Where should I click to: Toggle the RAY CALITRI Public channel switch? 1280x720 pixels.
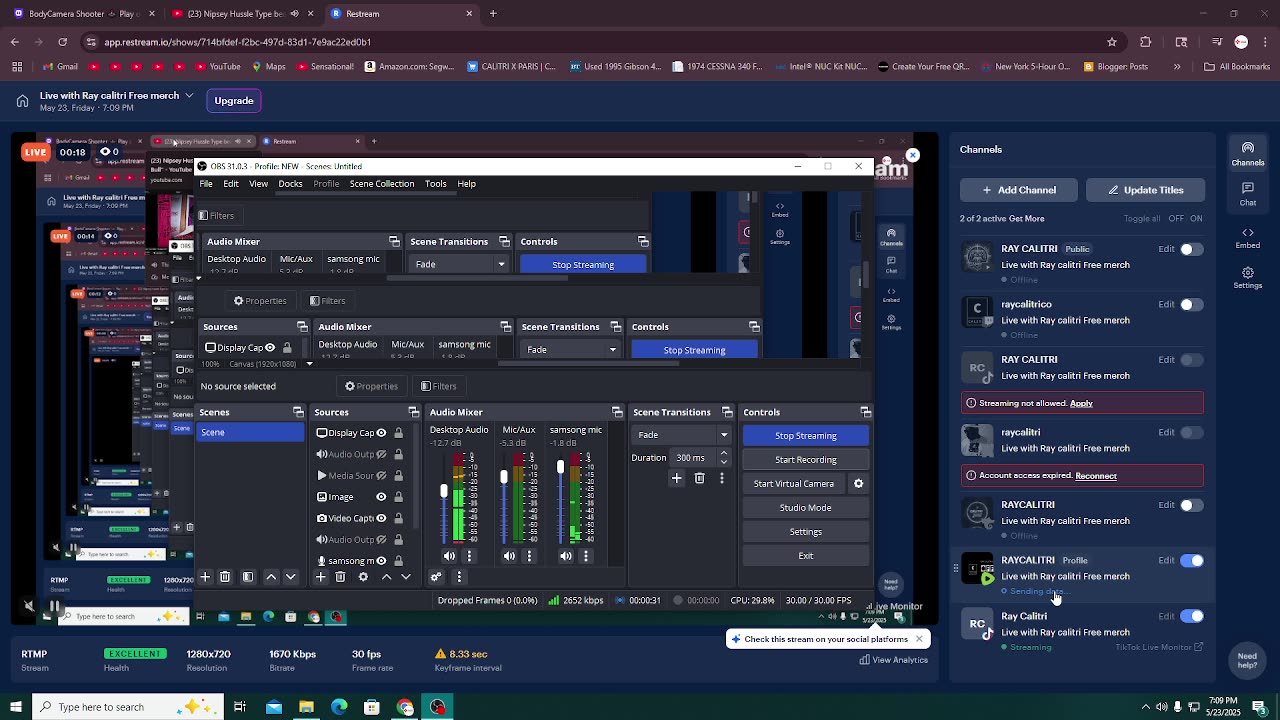pyautogui.click(x=1191, y=249)
